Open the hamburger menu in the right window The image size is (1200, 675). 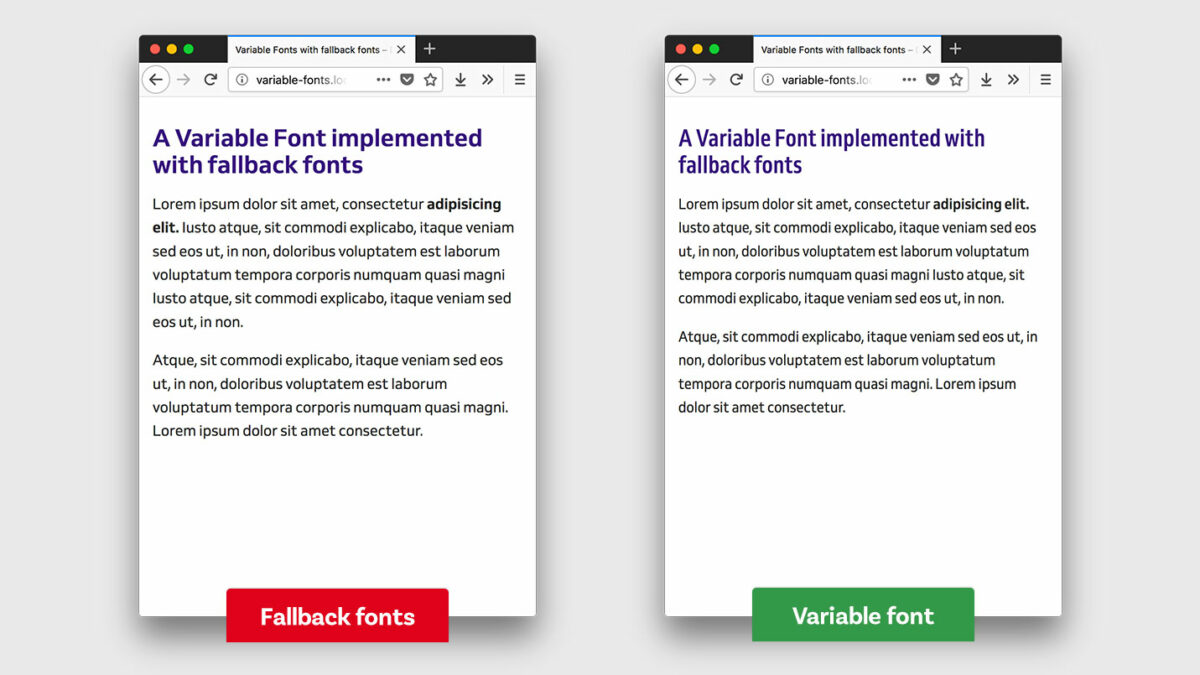(x=1045, y=79)
